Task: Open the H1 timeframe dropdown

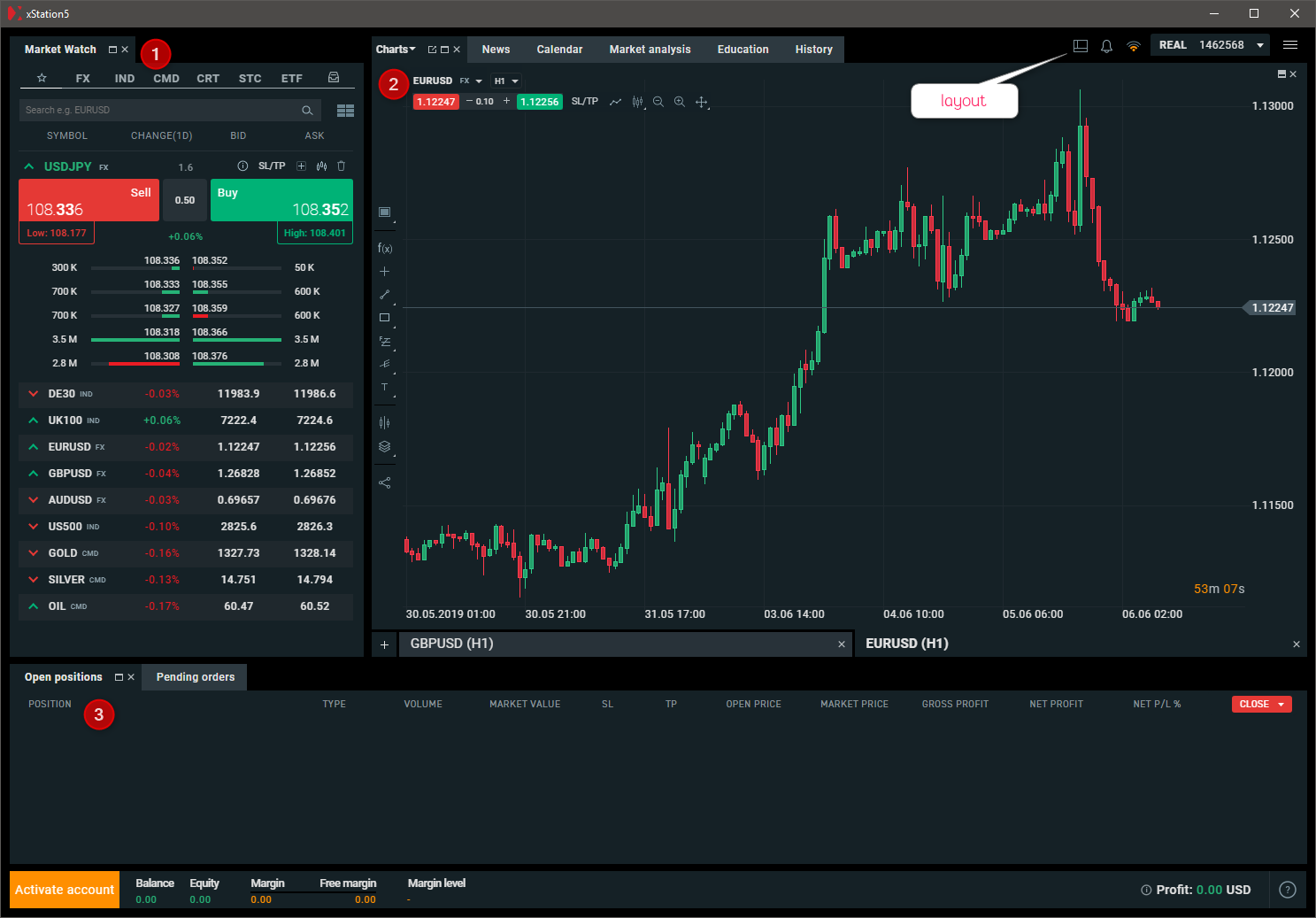Action: click(506, 81)
